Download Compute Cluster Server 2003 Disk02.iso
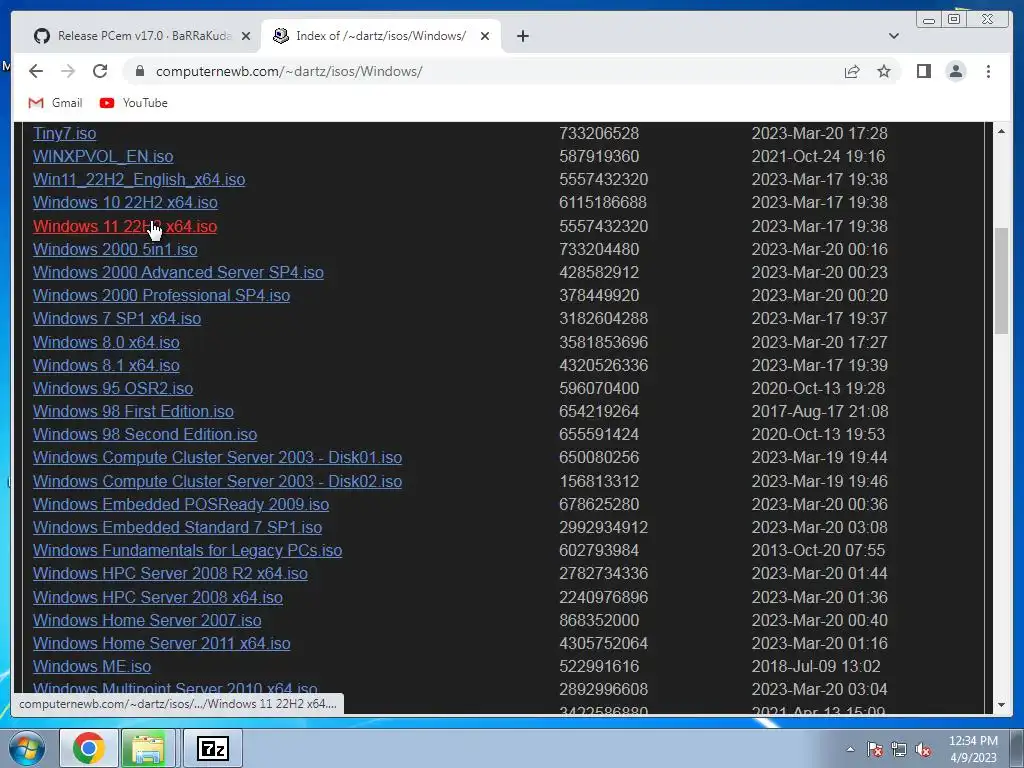The width and height of the screenshot is (1024, 768). click(x=217, y=481)
